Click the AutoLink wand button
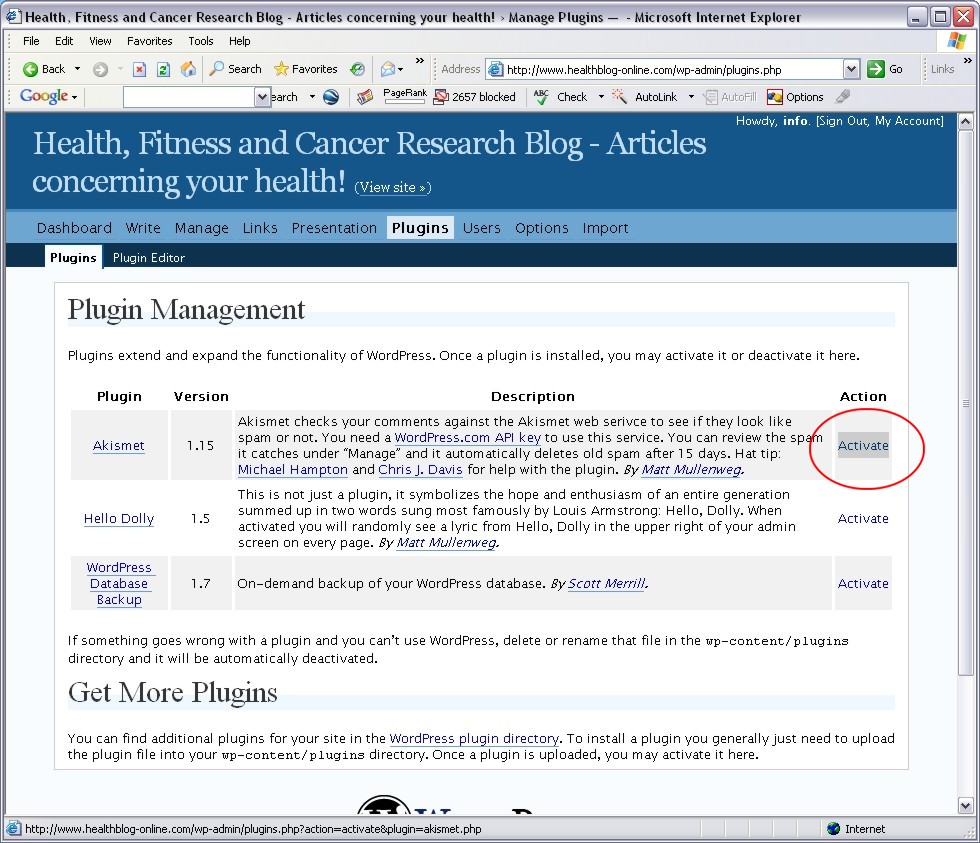Image resolution: width=980 pixels, height=843 pixels. [x=645, y=97]
